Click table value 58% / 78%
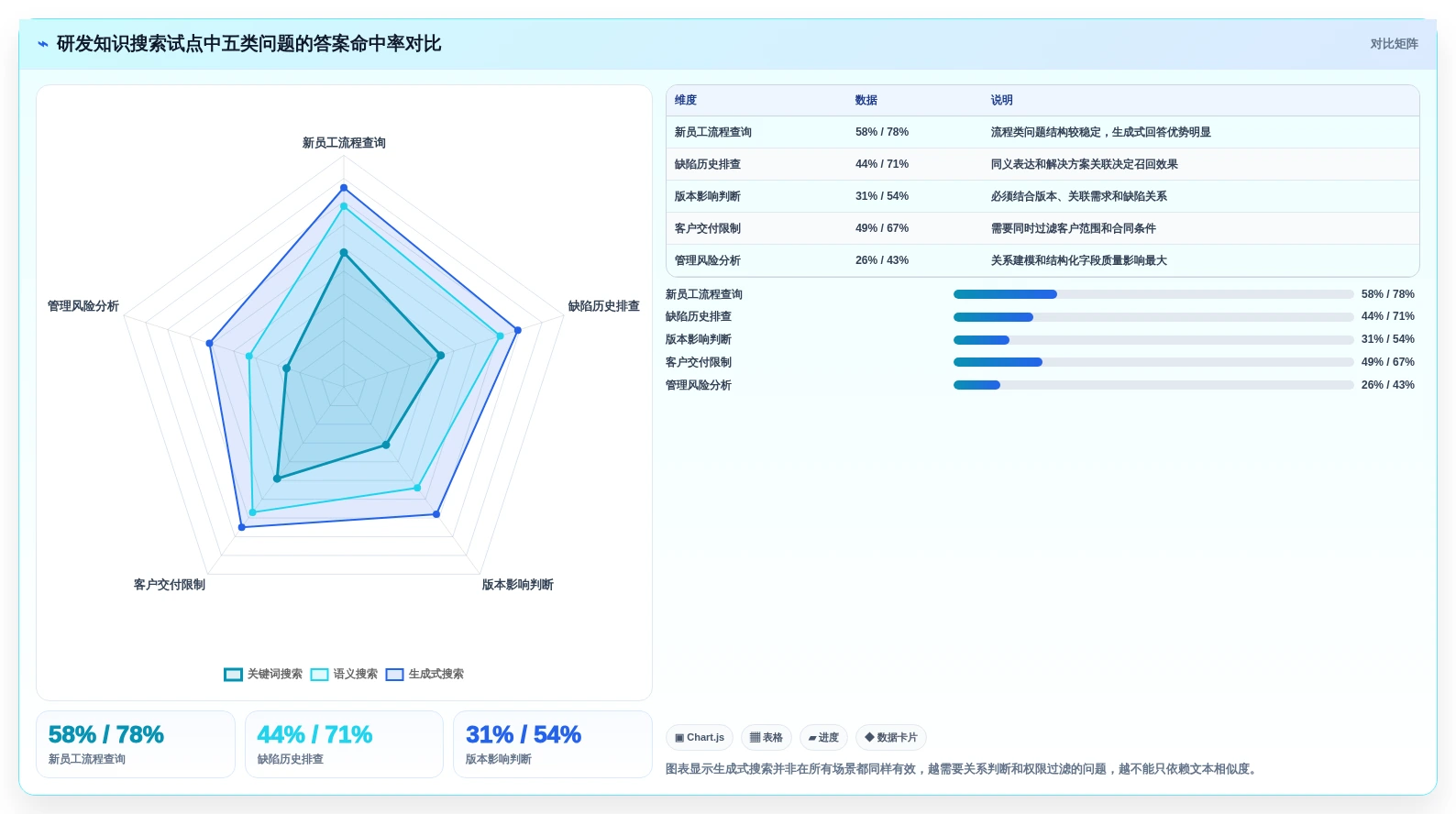 882,132
